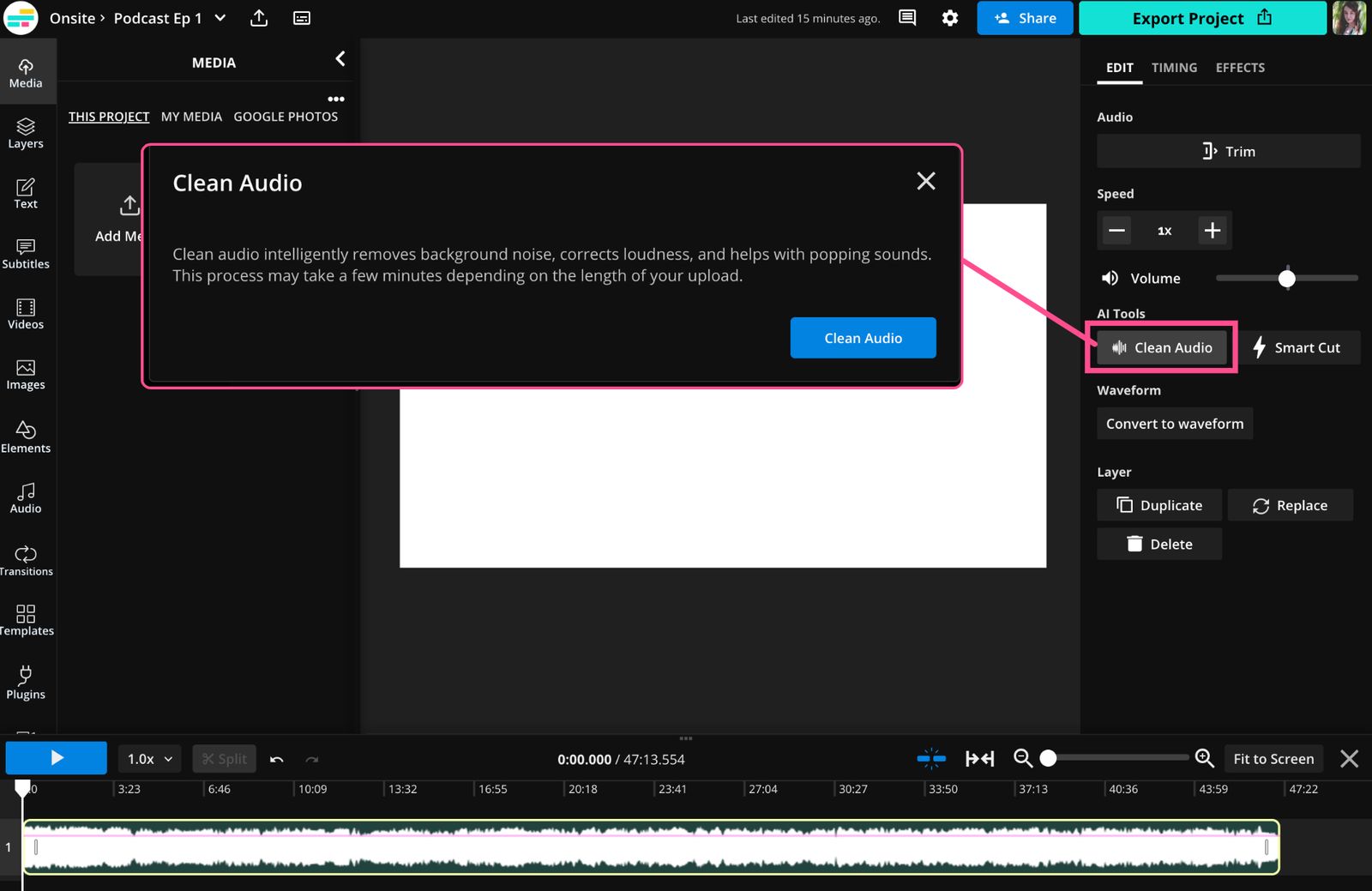Open the Audio panel from the sidebar
Image resolution: width=1372 pixels, height=891 pixels.
[x=26, y=498]
